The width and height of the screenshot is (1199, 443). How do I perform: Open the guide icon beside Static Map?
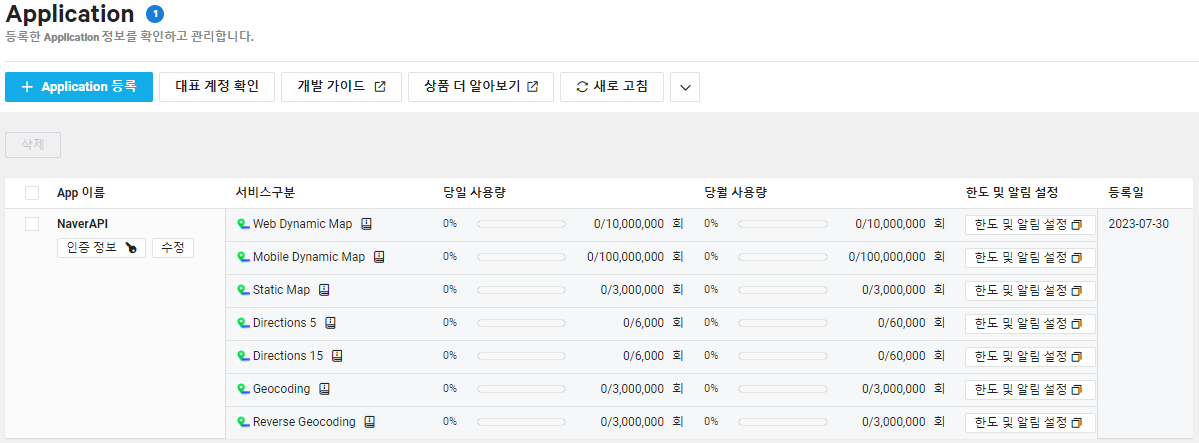click(x=324, y=290)
